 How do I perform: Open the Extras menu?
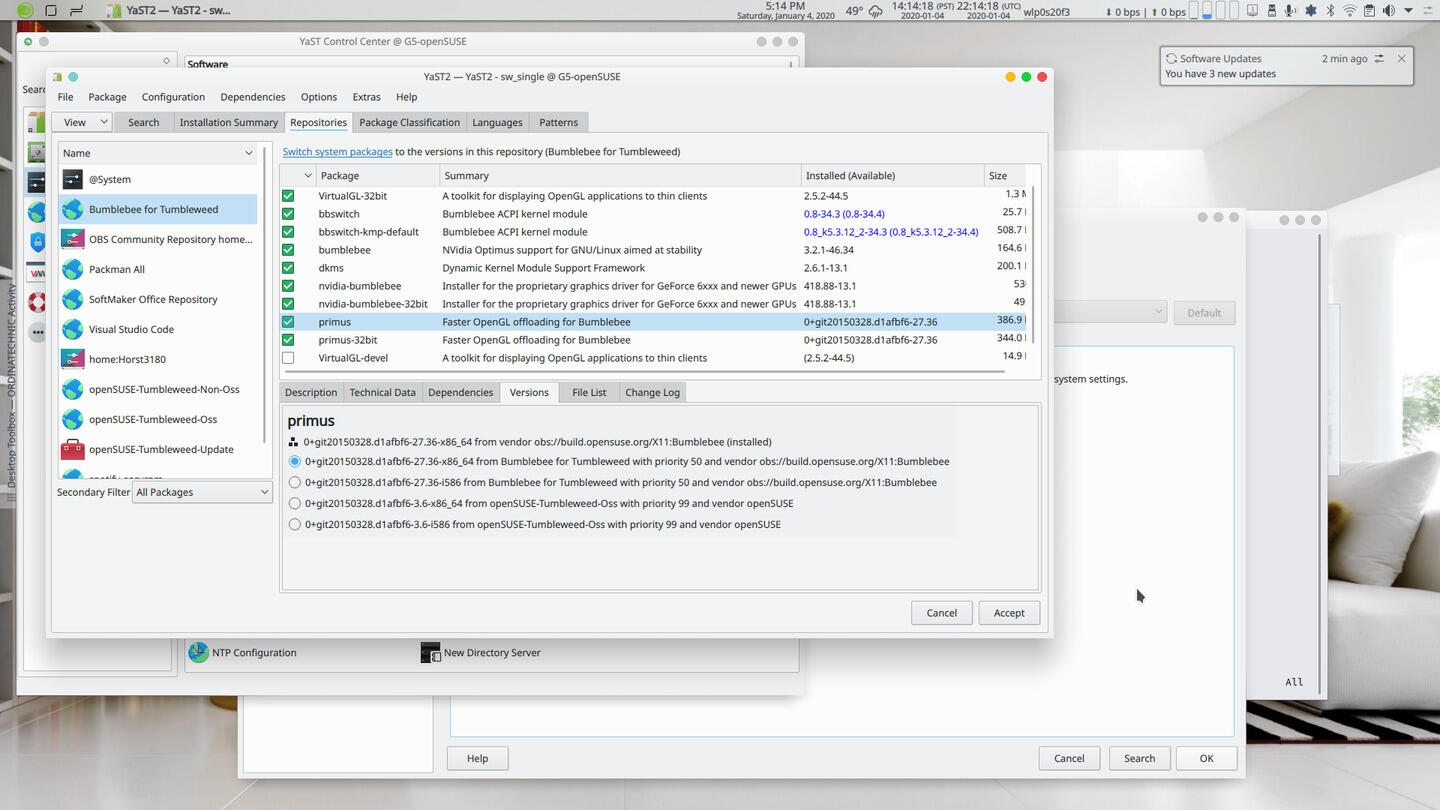pyautogui.click(x=366, y=97)
